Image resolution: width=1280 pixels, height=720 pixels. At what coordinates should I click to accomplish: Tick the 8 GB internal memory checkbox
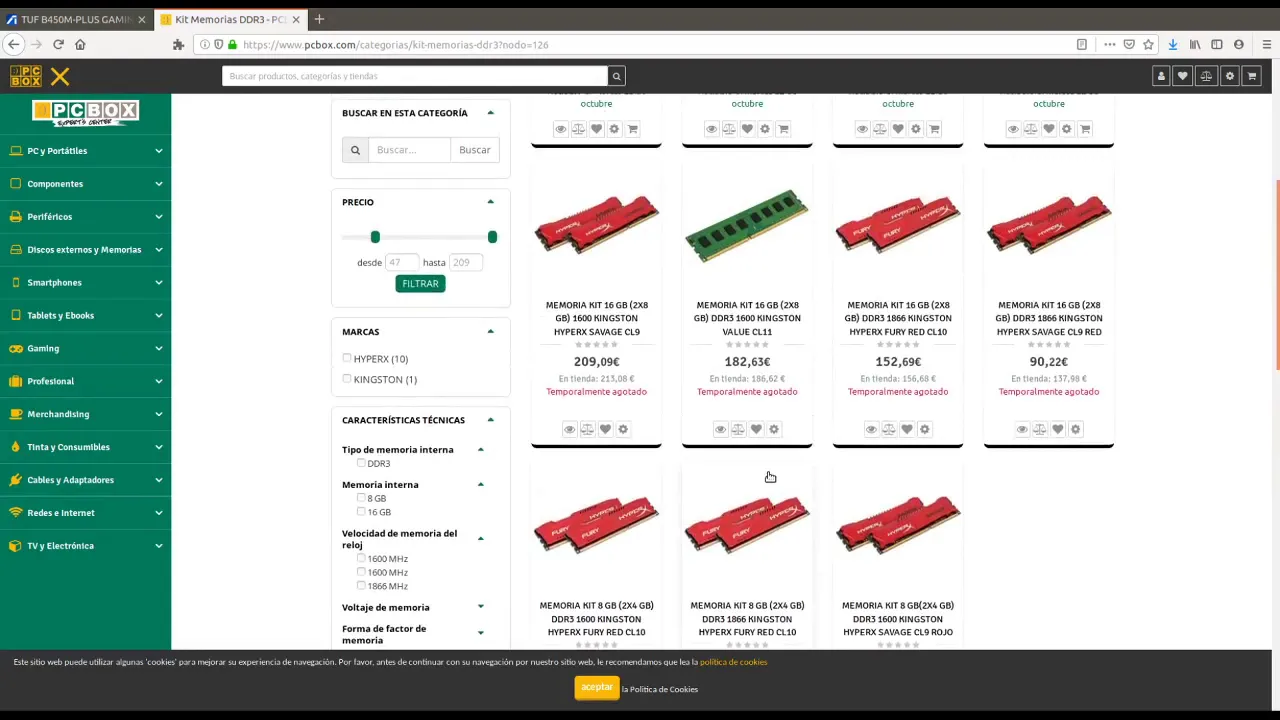coord(361,497)
